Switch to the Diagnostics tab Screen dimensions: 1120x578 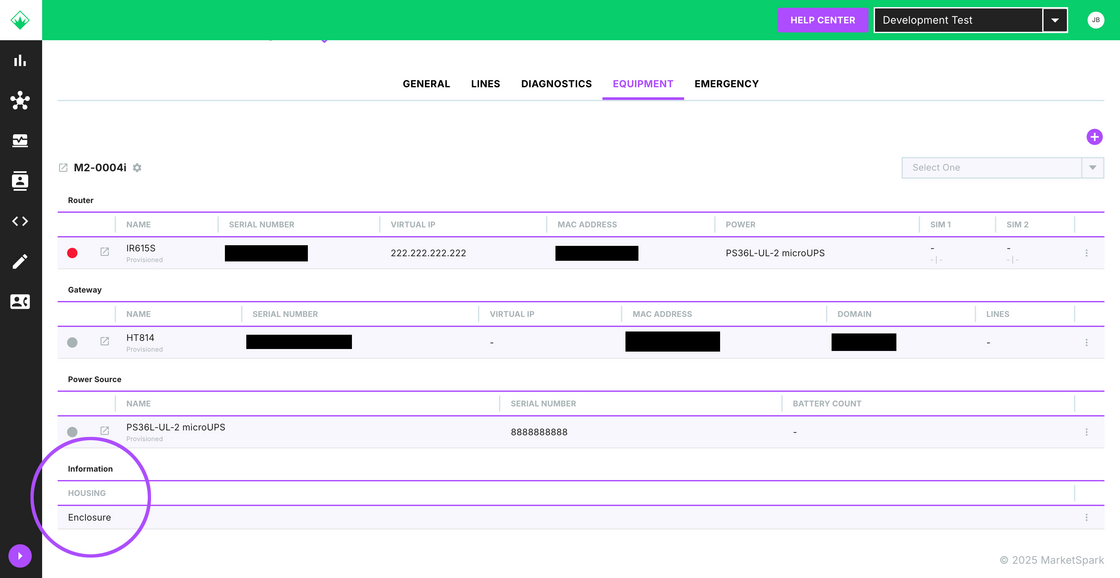click(556, 84)
